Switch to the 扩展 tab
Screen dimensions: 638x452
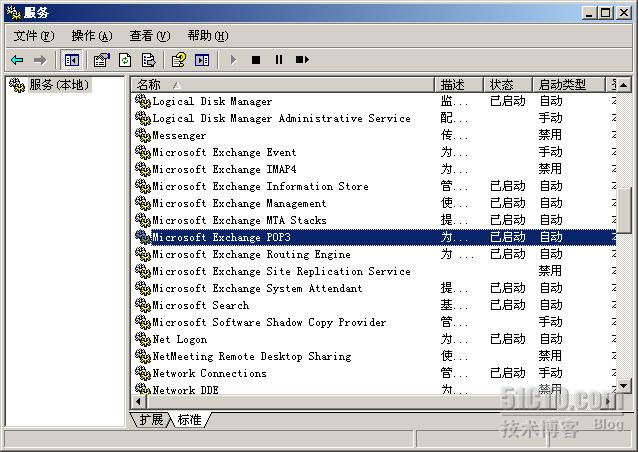(x=151, y=419)
